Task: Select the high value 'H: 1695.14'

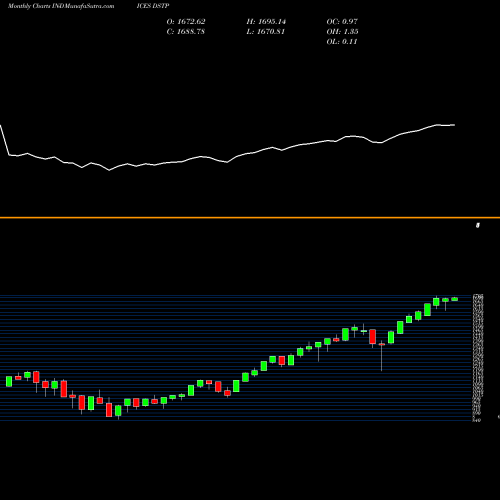Action: pos(266,21)
